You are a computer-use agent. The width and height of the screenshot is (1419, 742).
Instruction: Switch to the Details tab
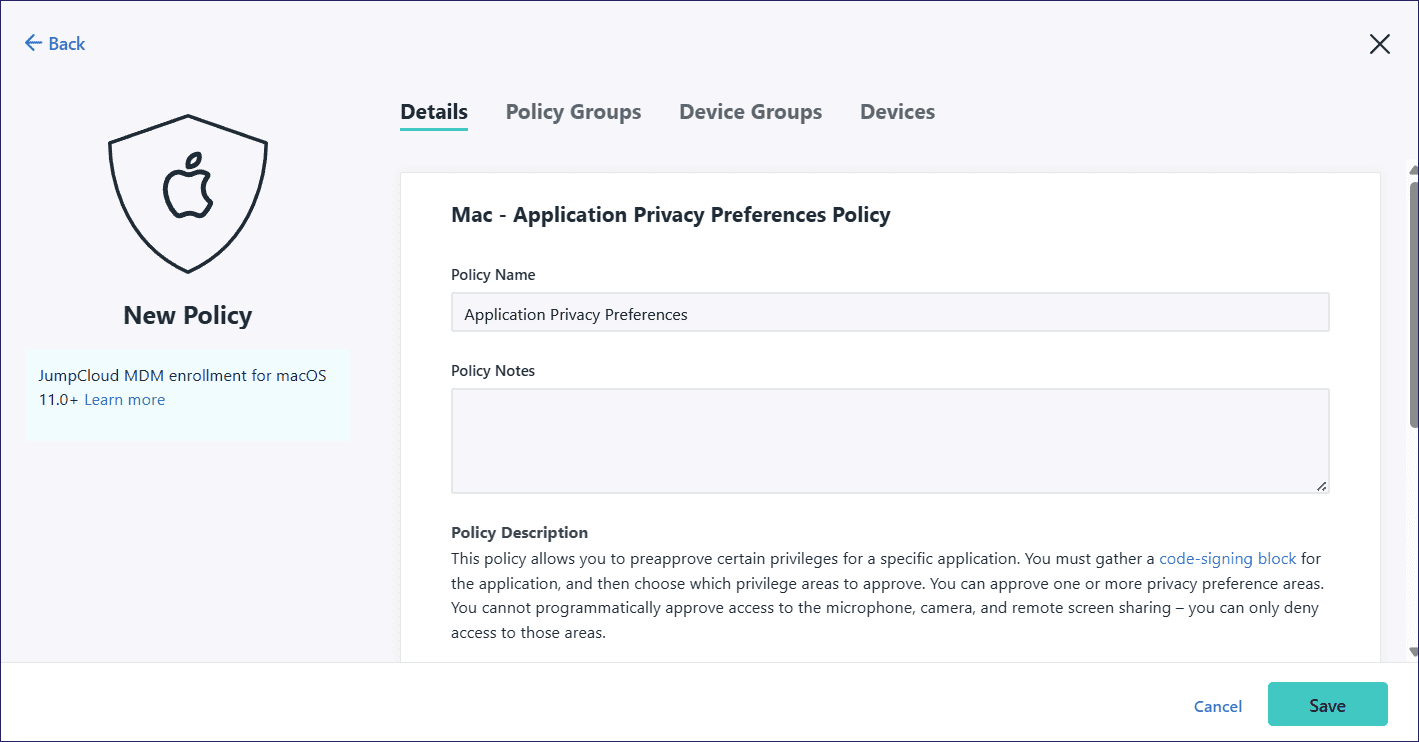click(433, 111)
